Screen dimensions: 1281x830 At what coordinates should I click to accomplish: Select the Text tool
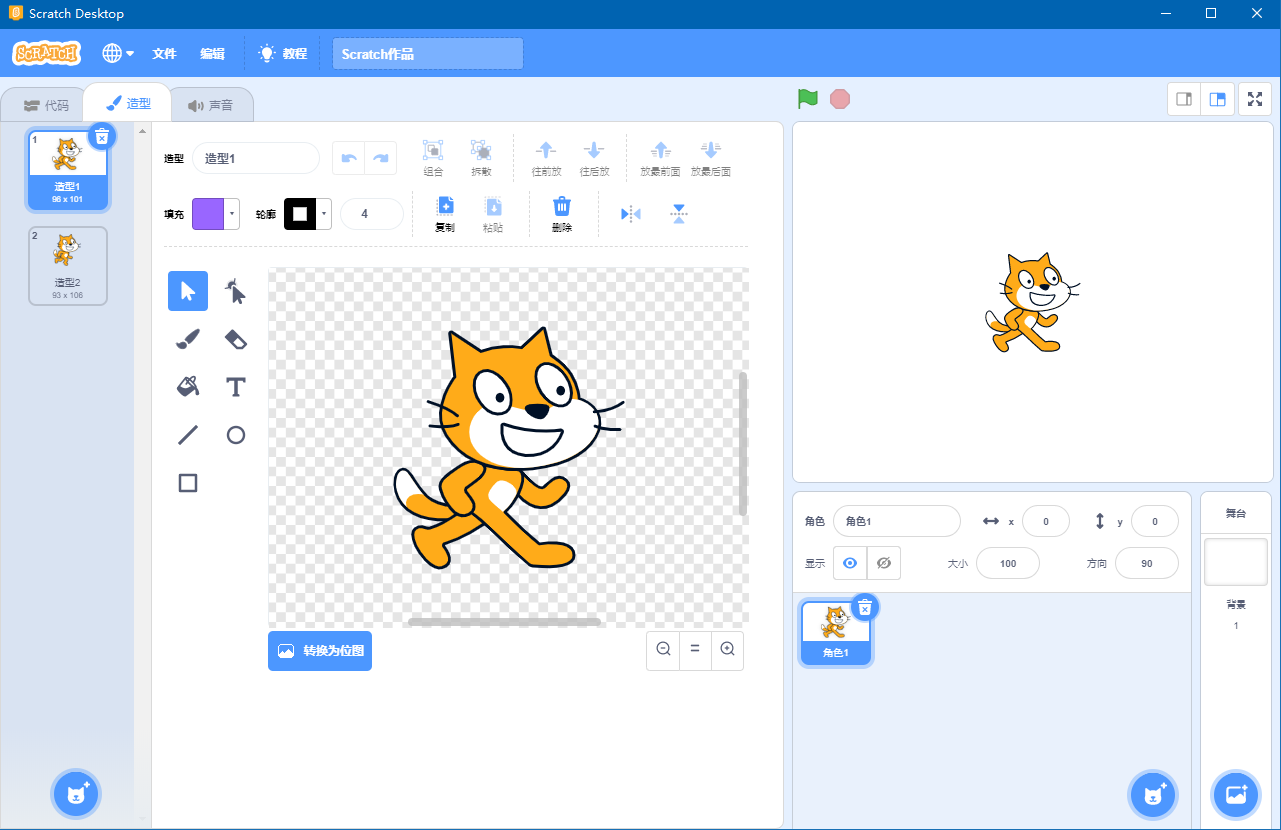click(x=235, y=387)
